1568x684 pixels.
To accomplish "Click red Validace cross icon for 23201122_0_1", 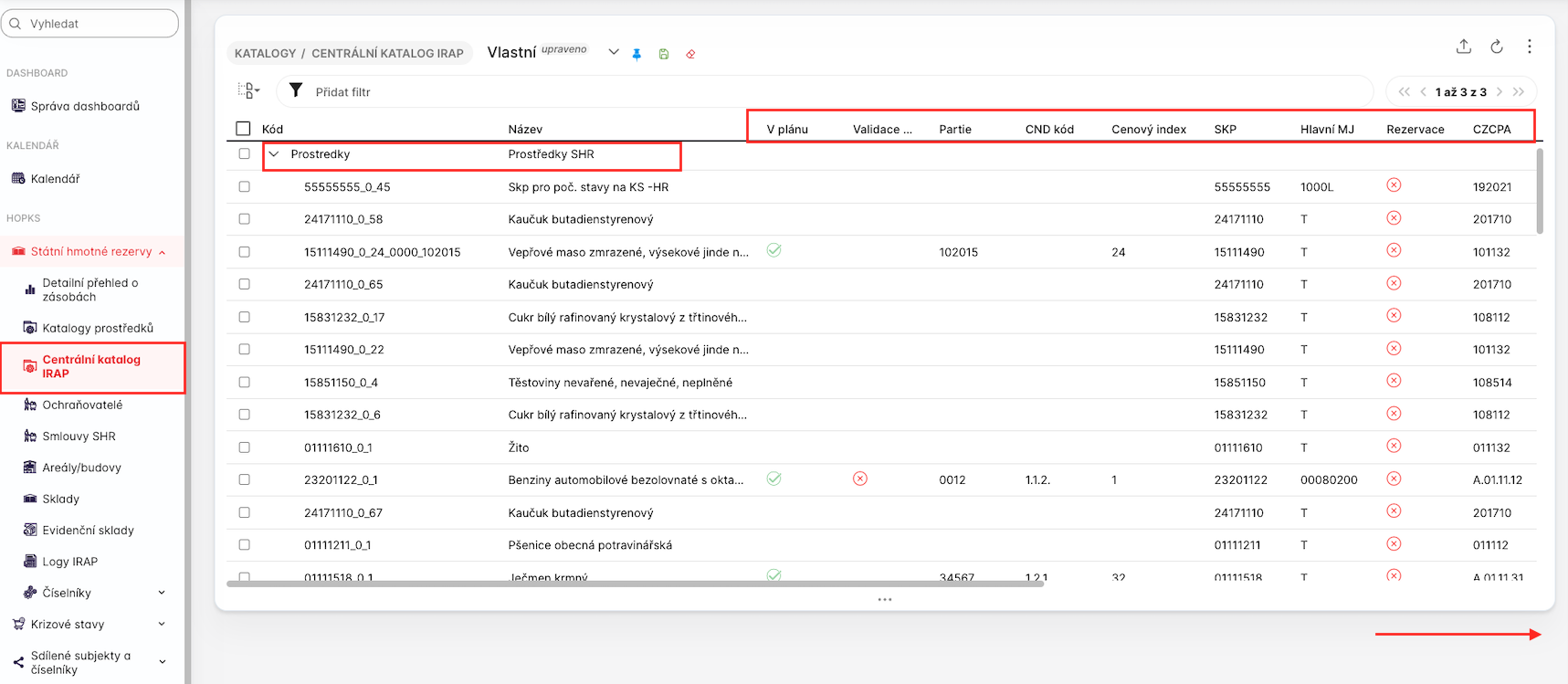I will pos(859,479).
